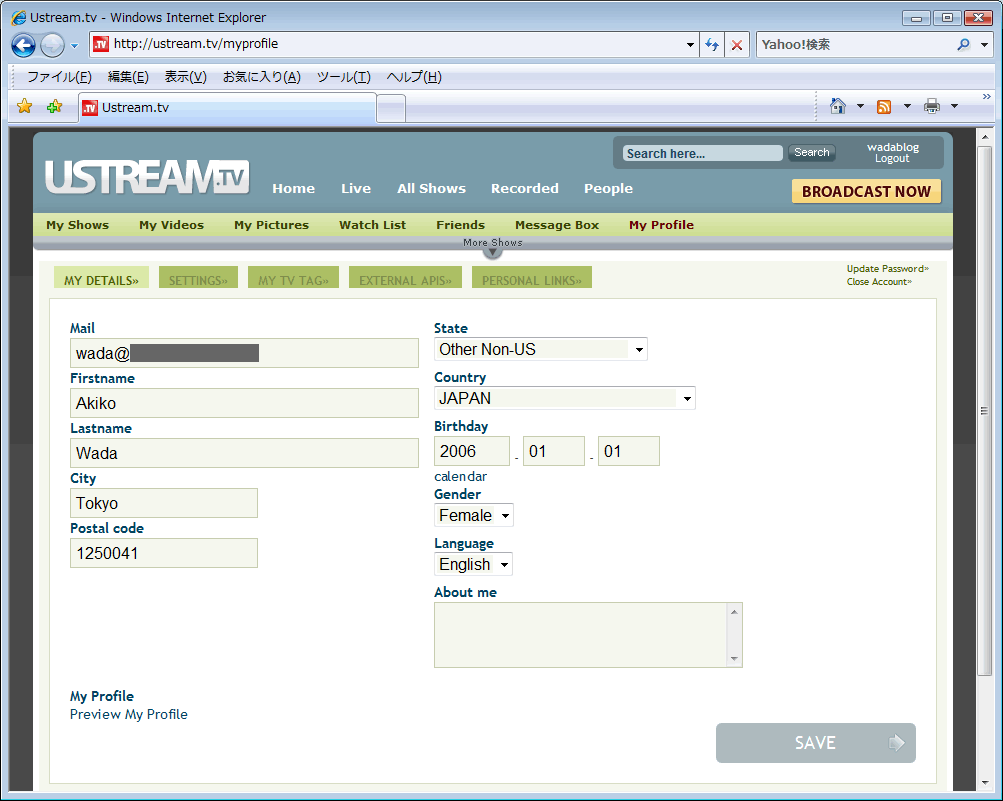Click the browser Back arrow button
The width and height of the screenshot is (1003, 801).
click(24, 45)
